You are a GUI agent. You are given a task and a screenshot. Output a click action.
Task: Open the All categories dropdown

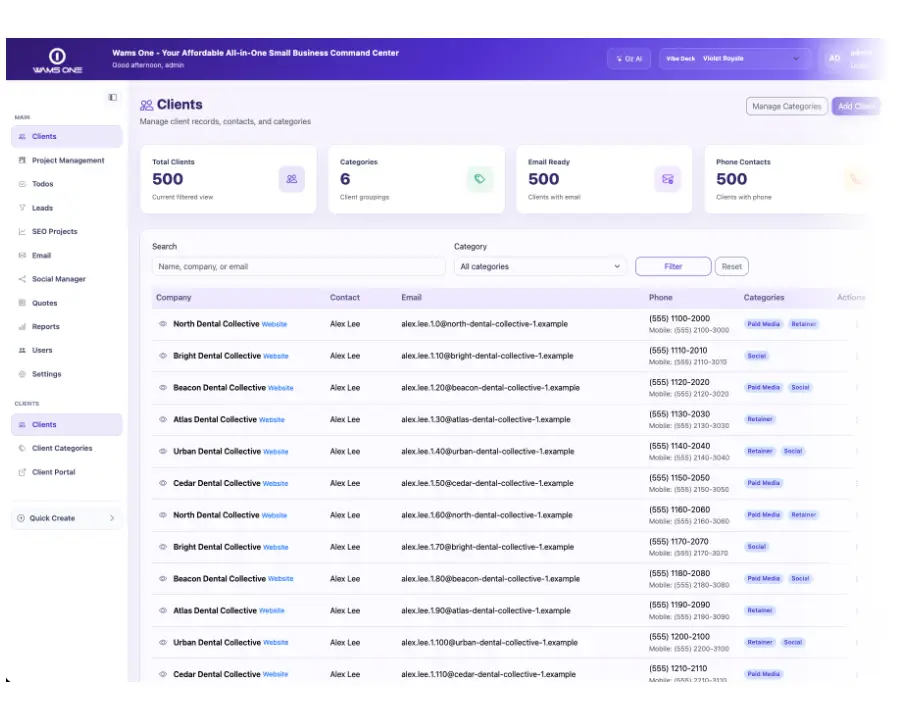540,266
